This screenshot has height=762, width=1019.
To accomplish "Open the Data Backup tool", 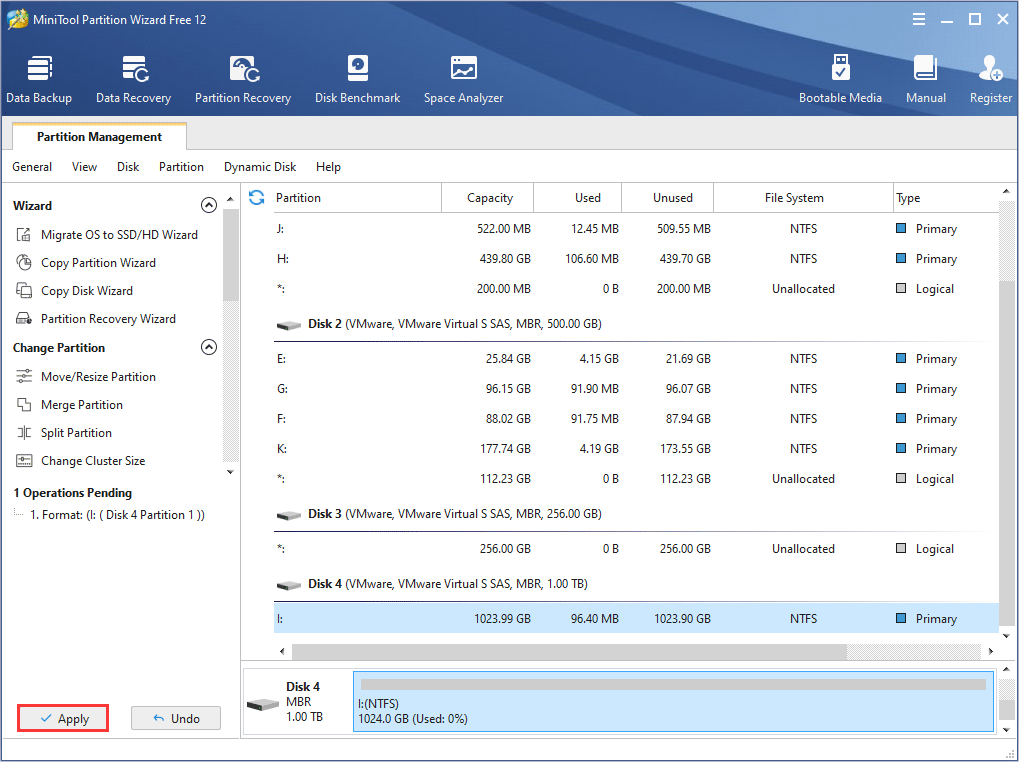I will [x=39, y=79].
